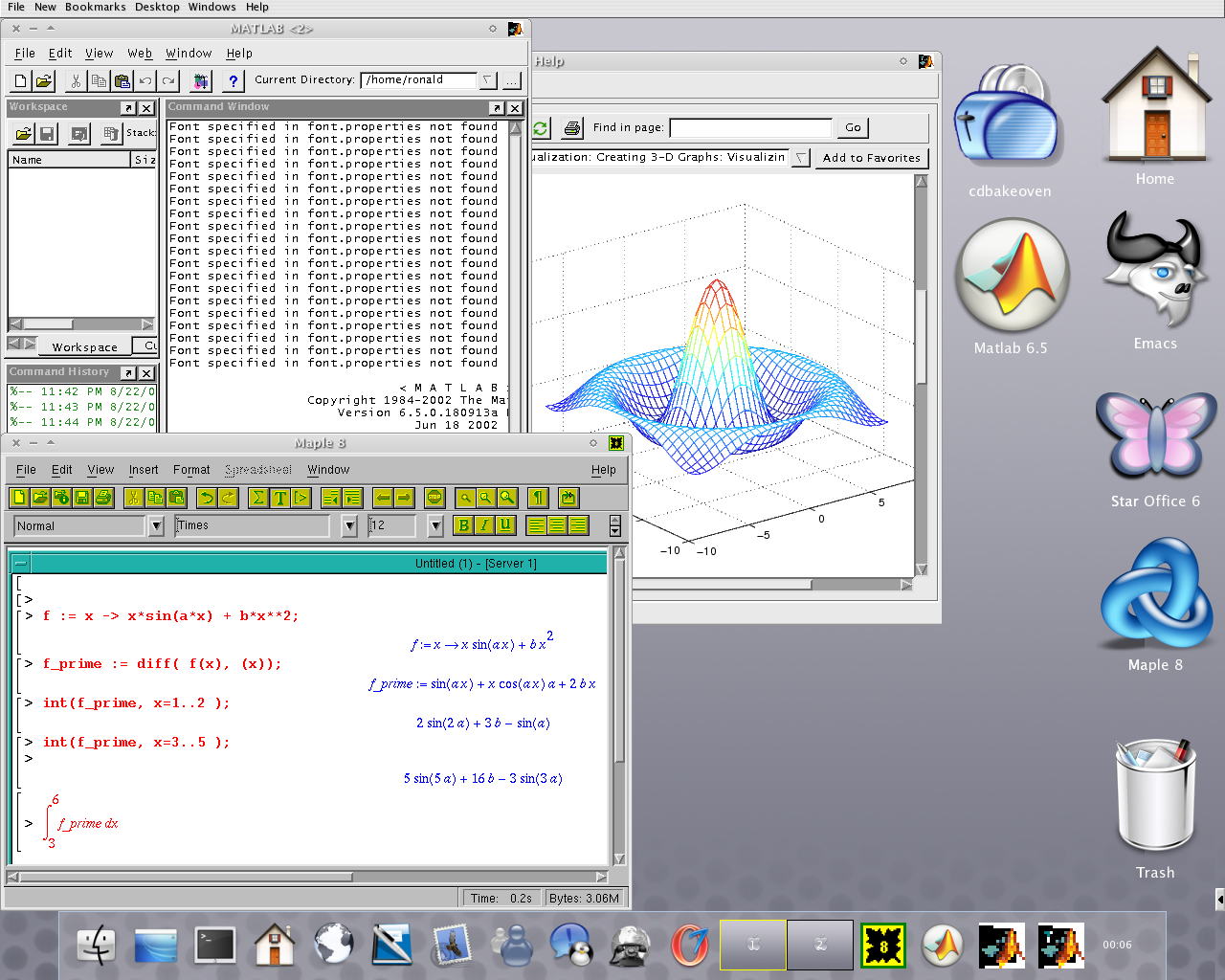Go back with Maple left arrow icon
Image resolution: width=1225 pixels, height=980 pixels.
coord(383,498)
